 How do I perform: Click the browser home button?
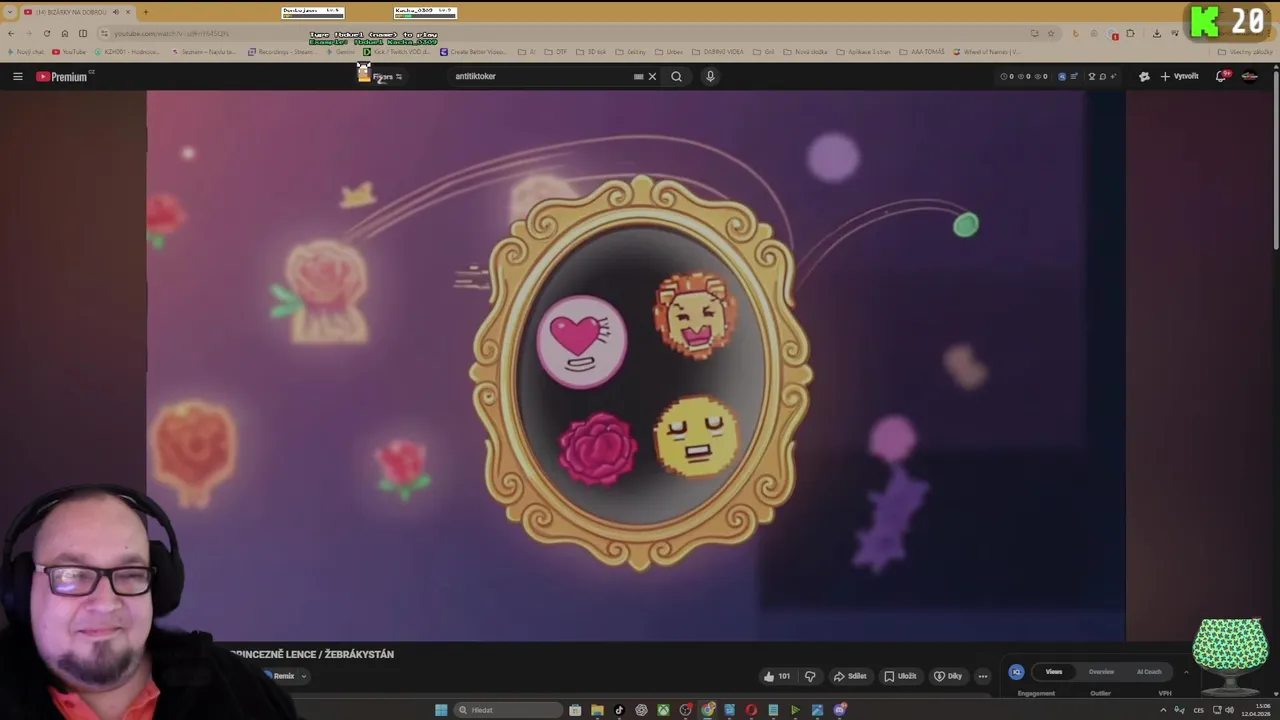(x=65, y=33)
